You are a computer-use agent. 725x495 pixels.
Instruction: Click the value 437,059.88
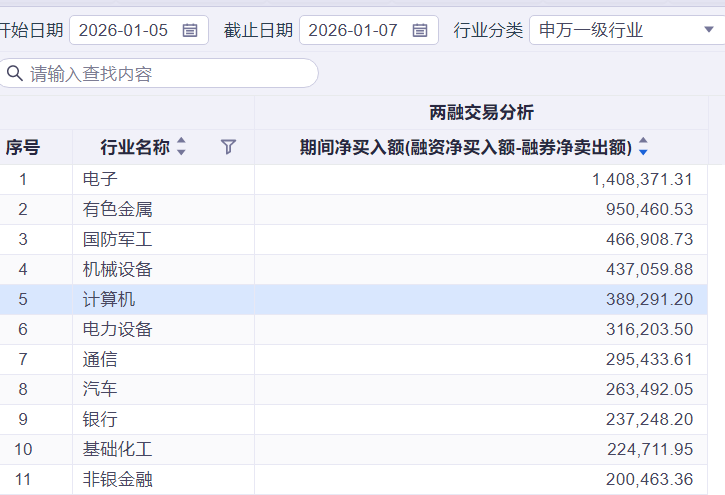click(649, 269)
